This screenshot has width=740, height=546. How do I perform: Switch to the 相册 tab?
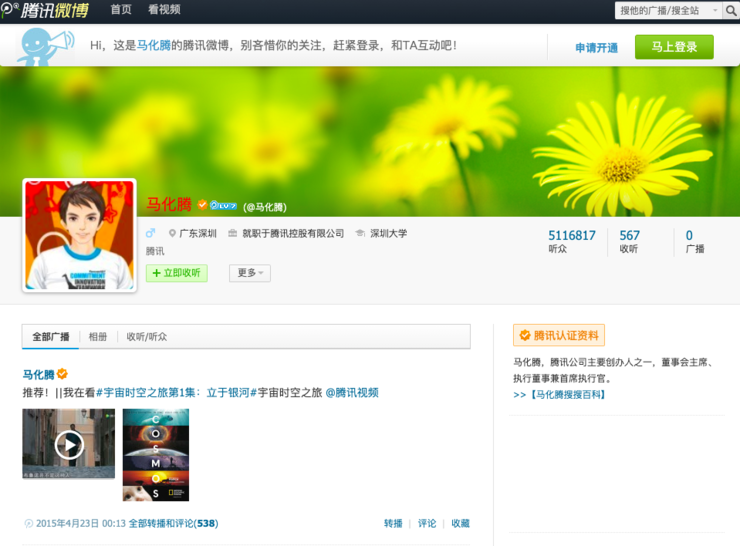coord(98,337)
